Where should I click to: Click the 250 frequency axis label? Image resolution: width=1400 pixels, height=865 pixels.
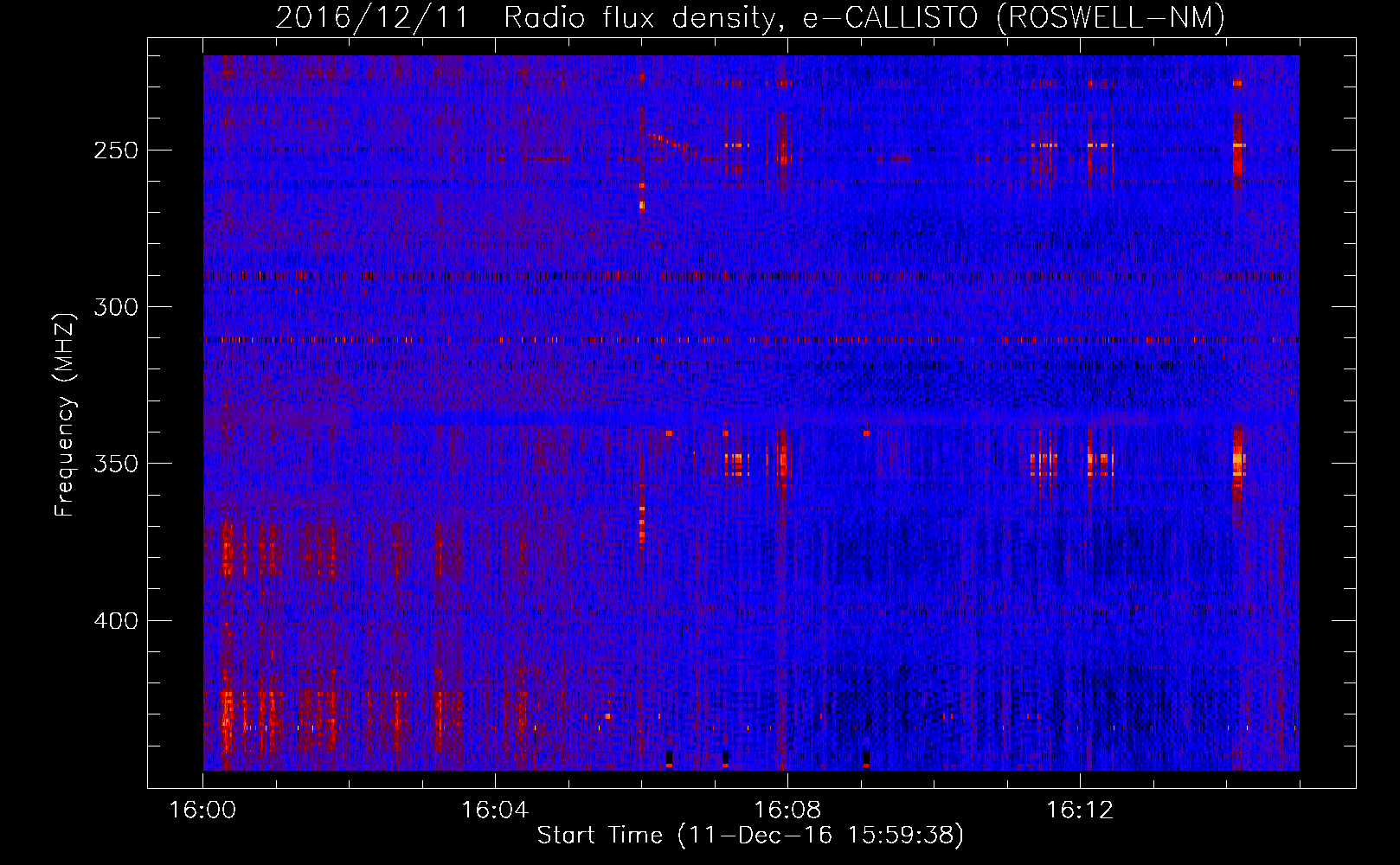click(116, 151)
